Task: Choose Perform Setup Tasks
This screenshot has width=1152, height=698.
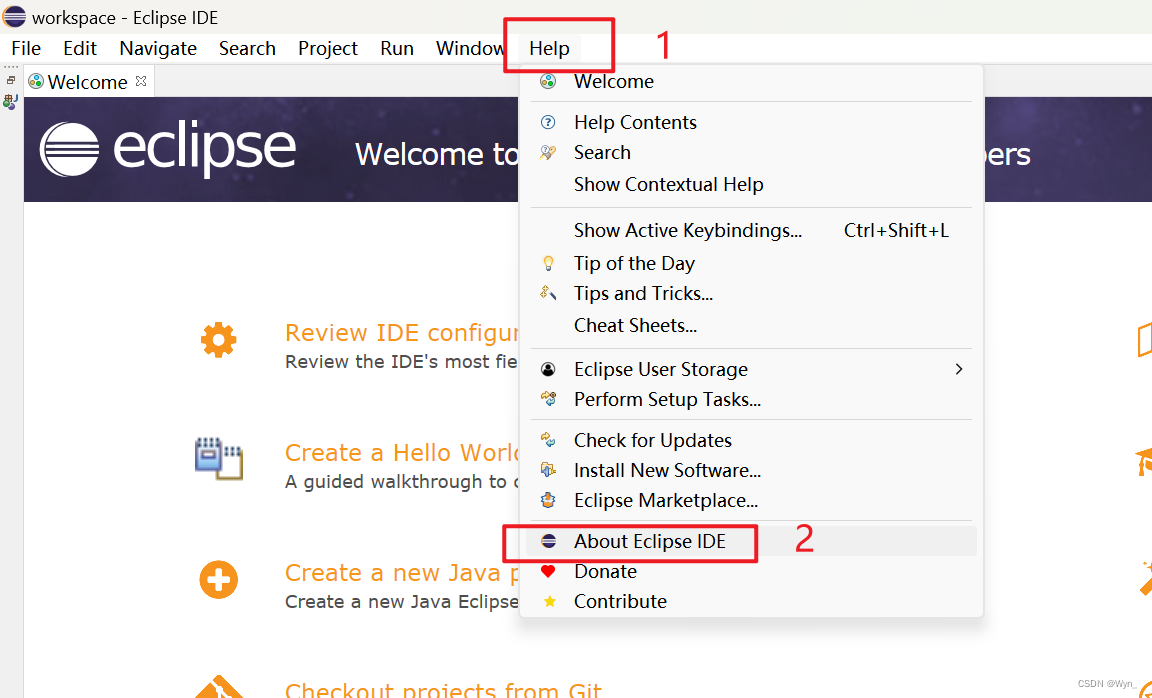Action: point(751,399)
